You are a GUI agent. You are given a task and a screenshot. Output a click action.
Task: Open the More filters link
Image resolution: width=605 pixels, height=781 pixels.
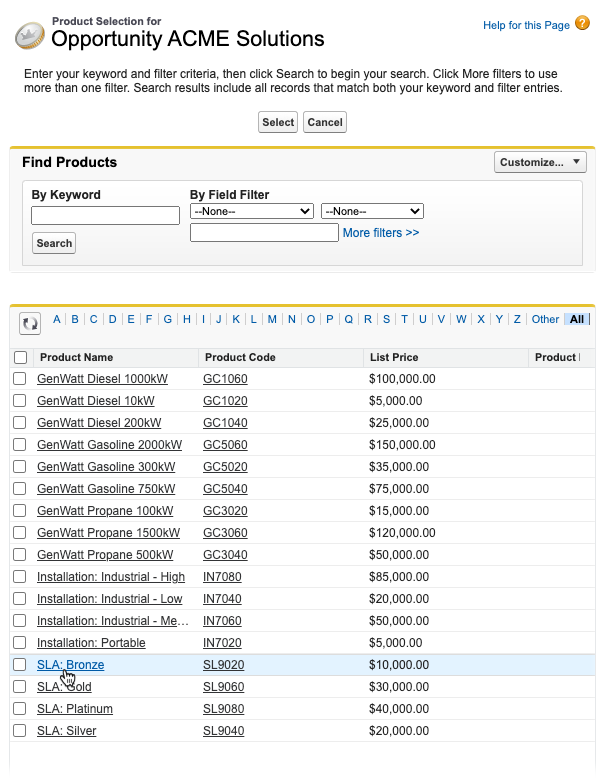(381, 233)
